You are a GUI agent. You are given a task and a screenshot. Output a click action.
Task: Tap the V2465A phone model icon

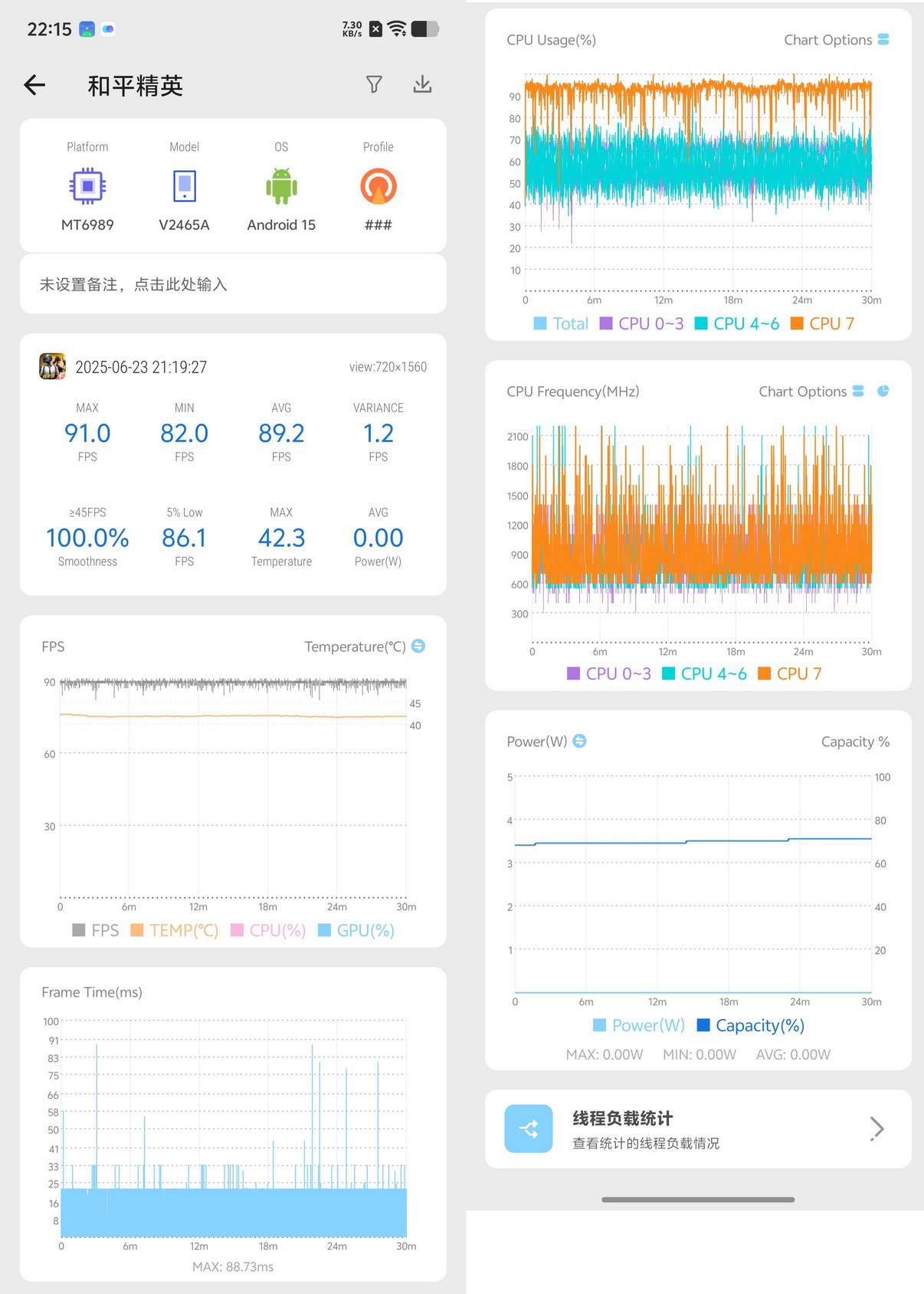(185, 186)
